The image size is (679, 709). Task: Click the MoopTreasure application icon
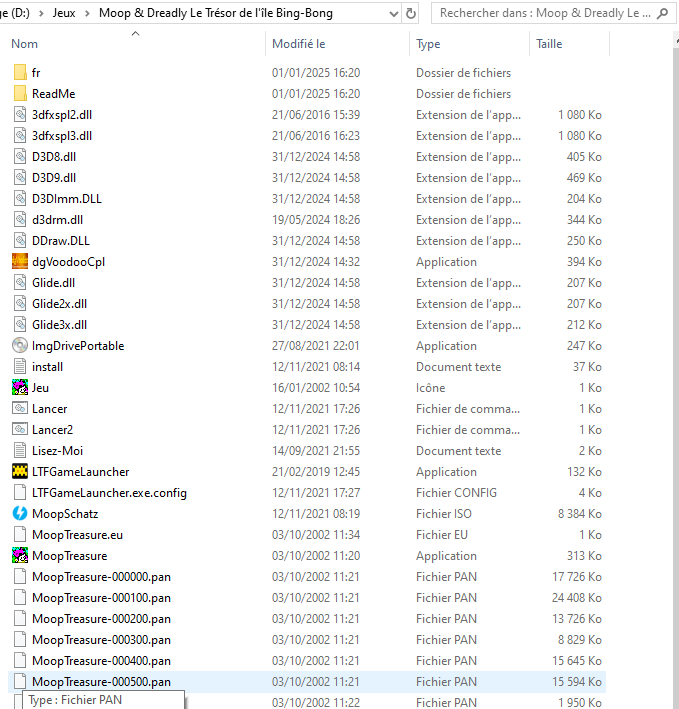tap(20, 555)
